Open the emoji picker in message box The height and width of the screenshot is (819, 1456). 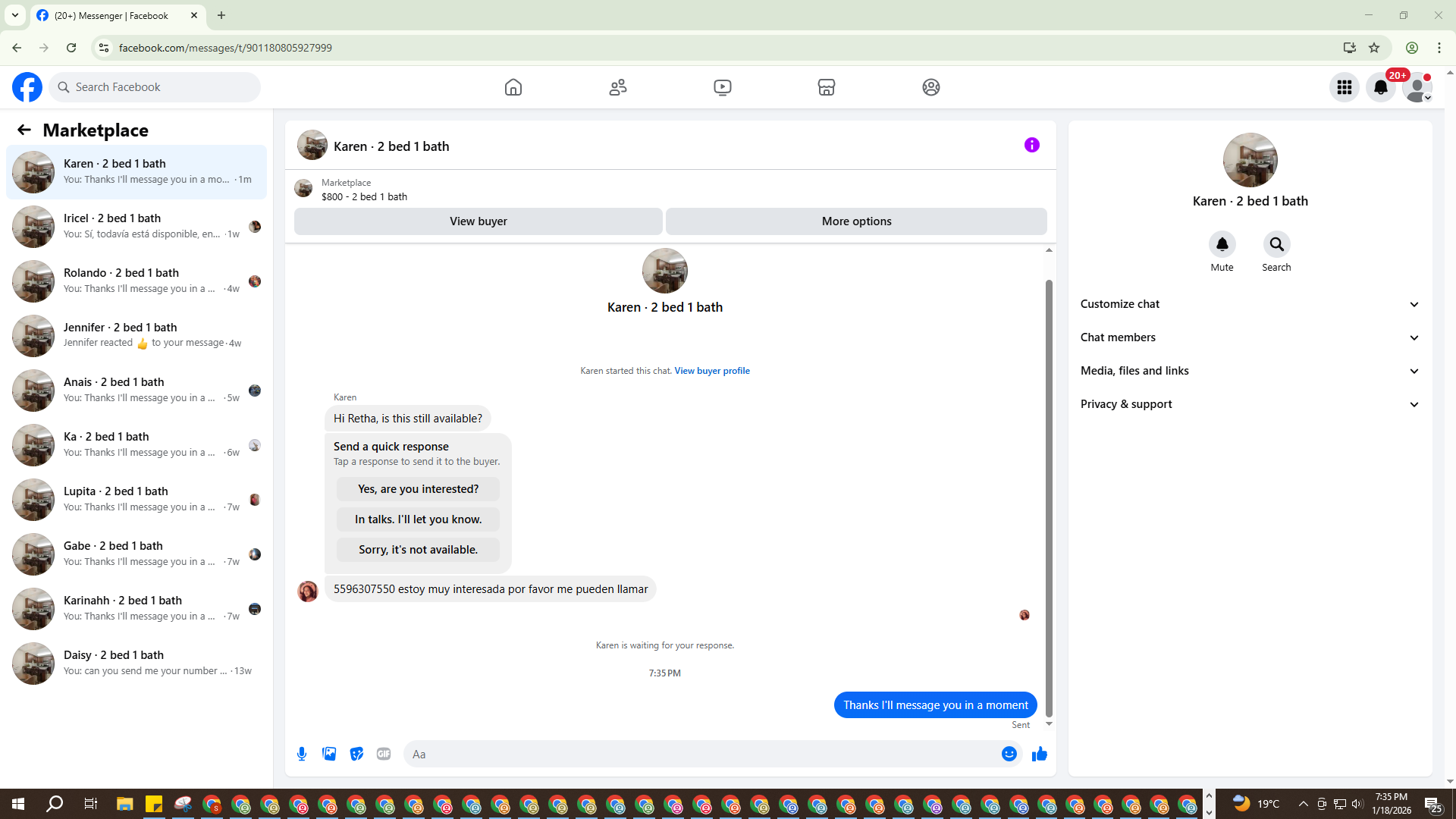tap(1009, 754)
